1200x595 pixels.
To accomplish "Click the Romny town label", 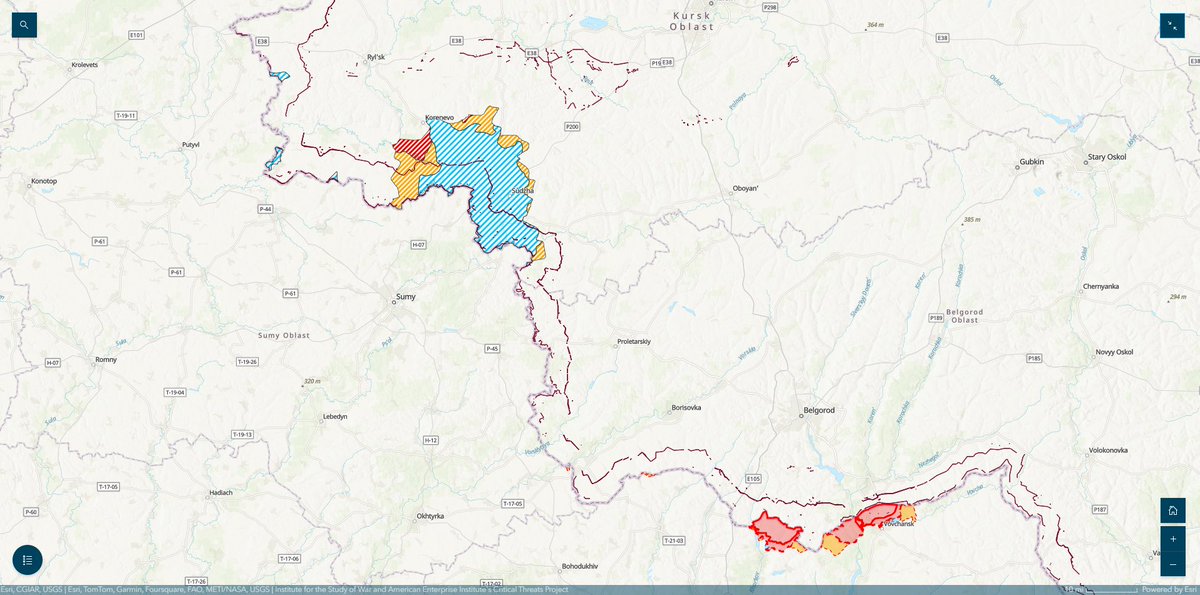I will coord(107,359).
